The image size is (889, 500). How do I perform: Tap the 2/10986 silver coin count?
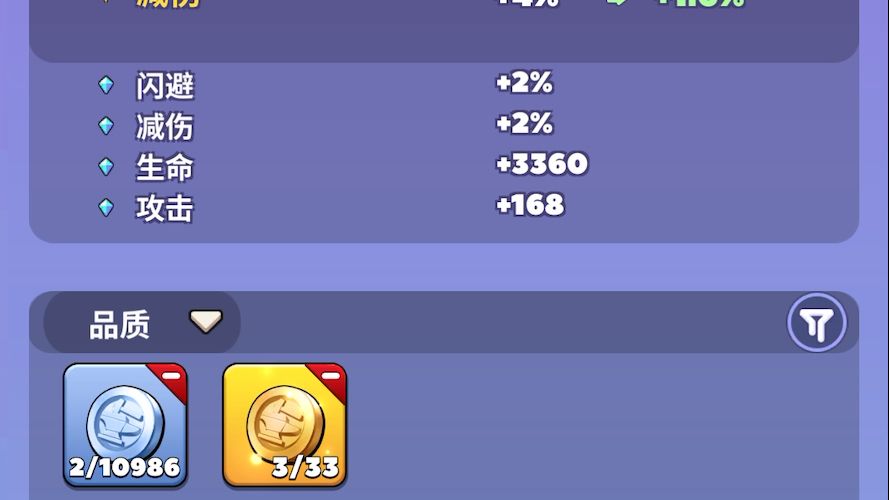[x=125, y=467]
